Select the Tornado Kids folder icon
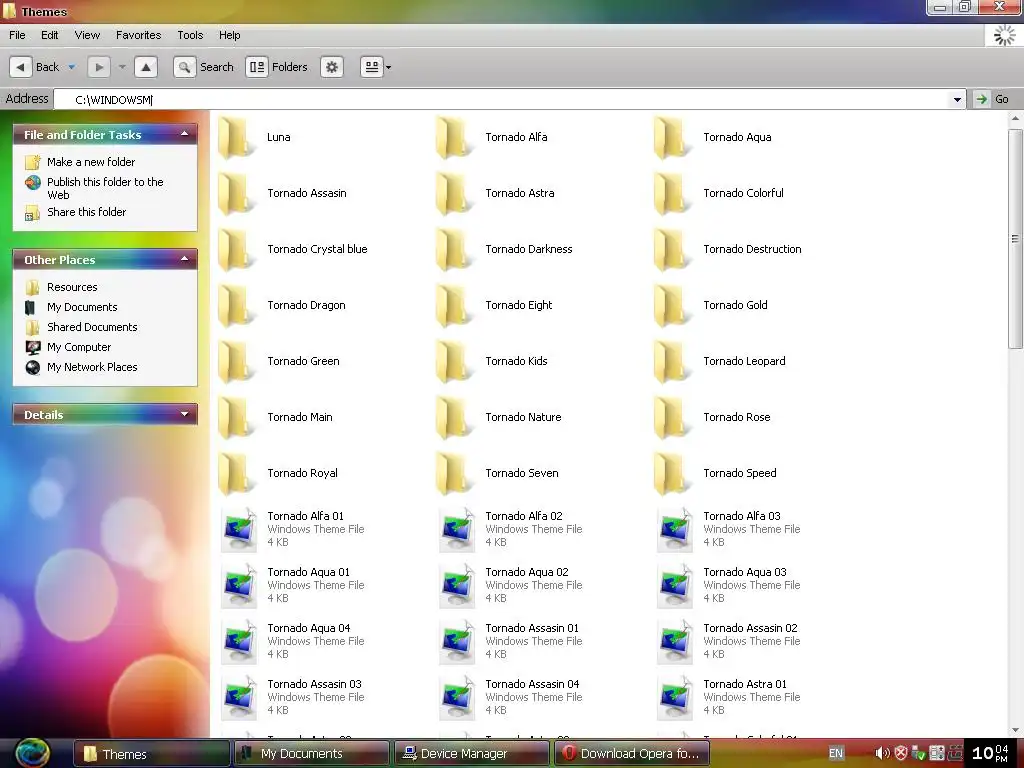The height and width of the screenshot is (768, 1024). [x=454, y=361]
